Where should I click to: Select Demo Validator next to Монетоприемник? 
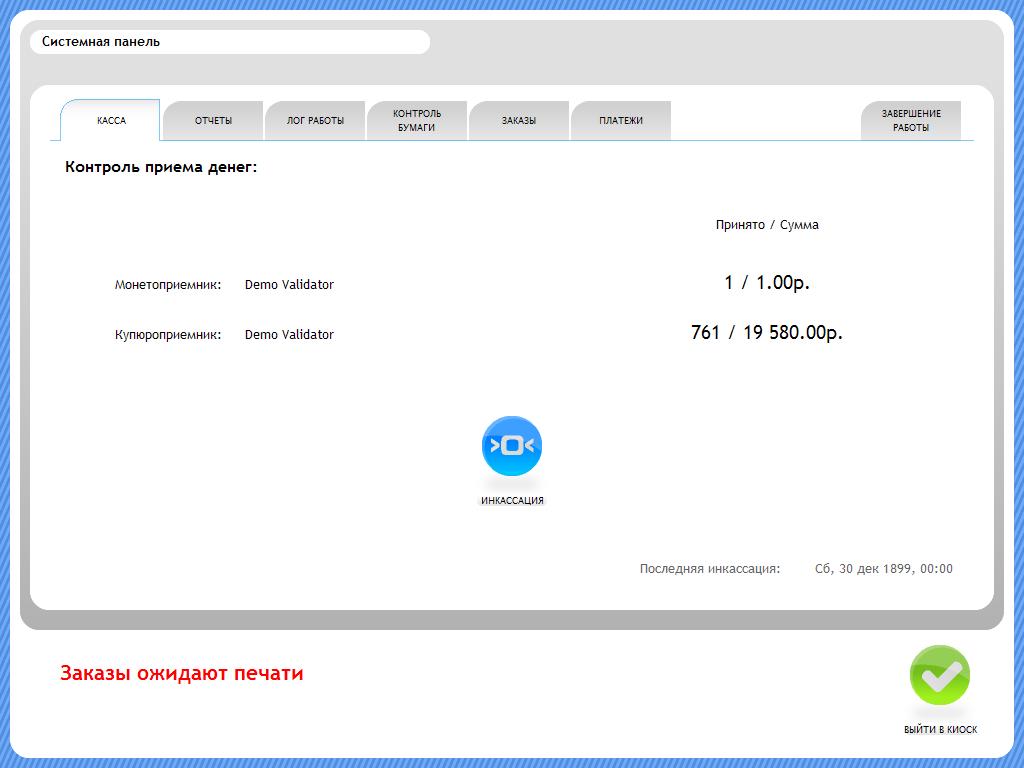[x=289, y=285]
